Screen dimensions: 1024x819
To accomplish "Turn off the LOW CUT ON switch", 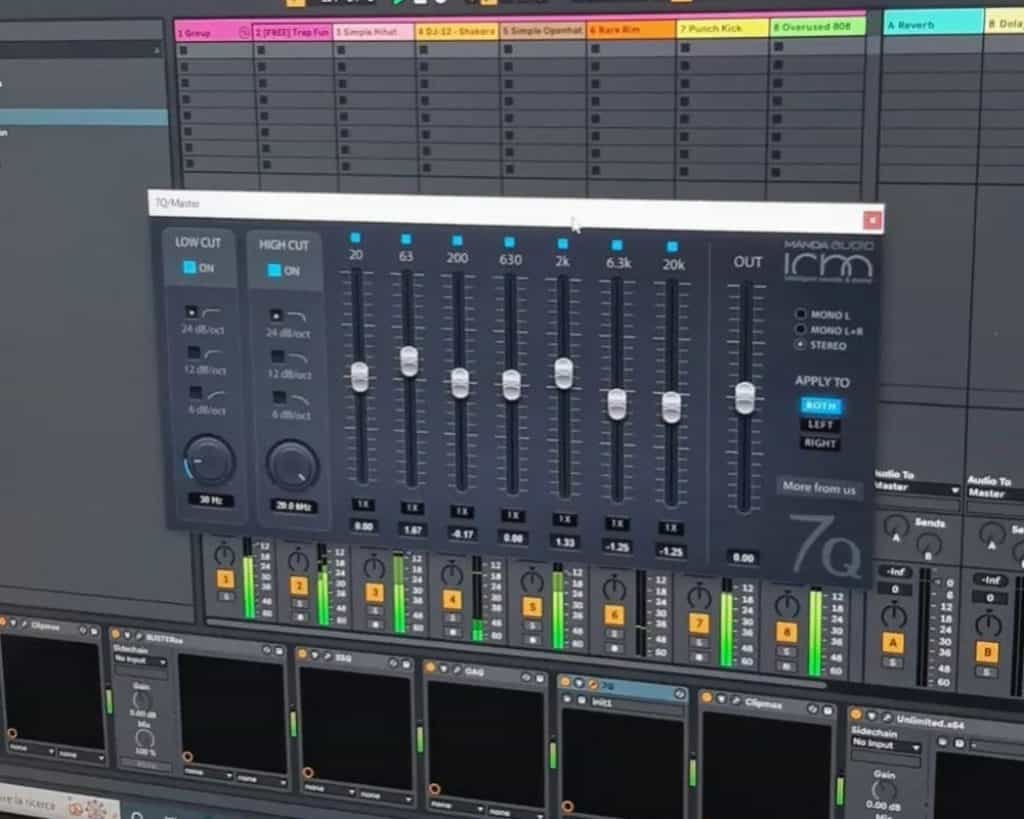I will pos(189,265).
